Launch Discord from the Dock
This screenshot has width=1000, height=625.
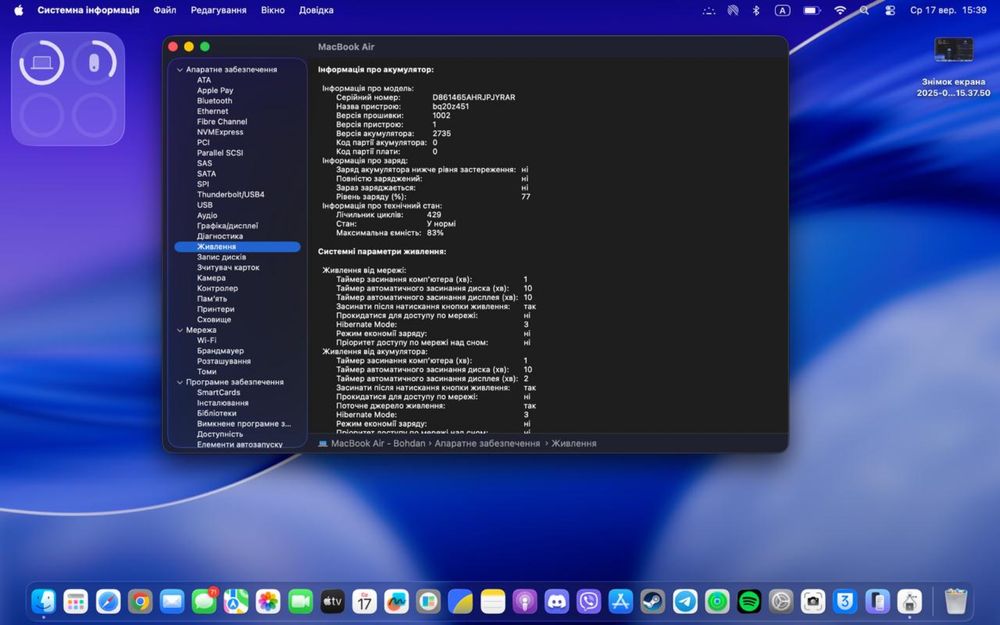pos(557,601)
